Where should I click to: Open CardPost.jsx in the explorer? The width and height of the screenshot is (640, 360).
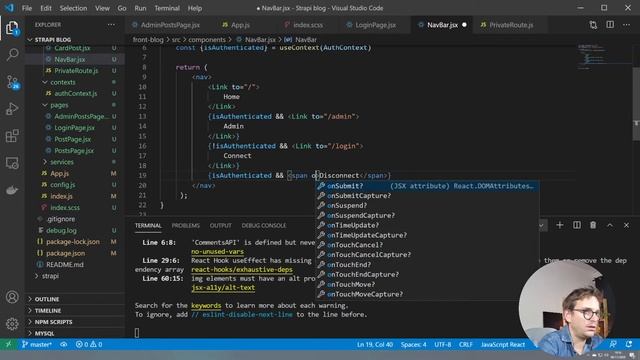(x=72, y=48)
